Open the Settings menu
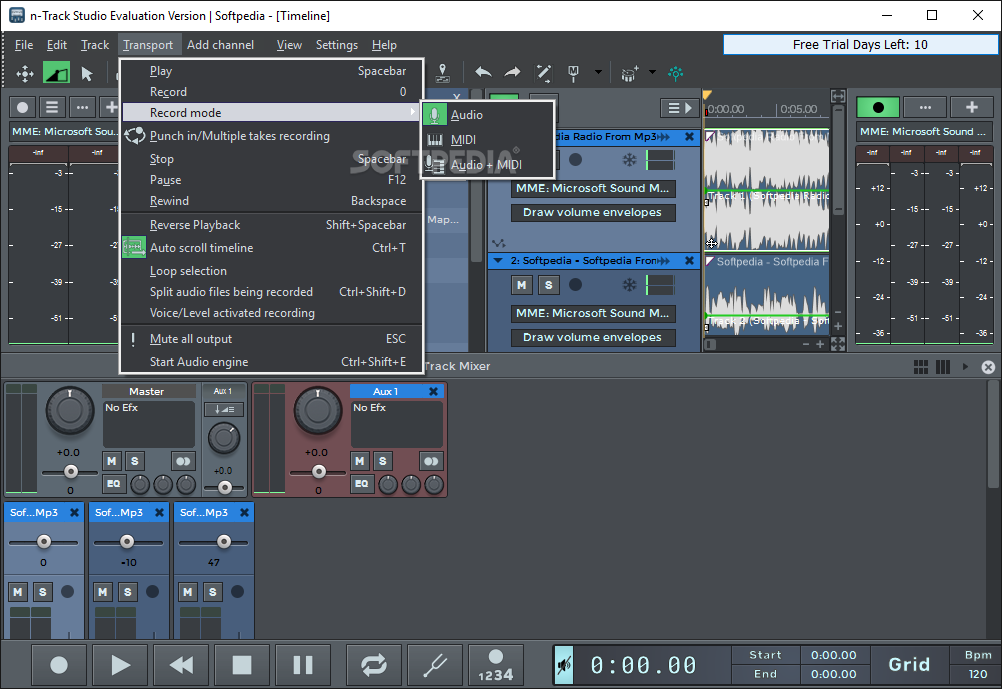 click(337, 45)
